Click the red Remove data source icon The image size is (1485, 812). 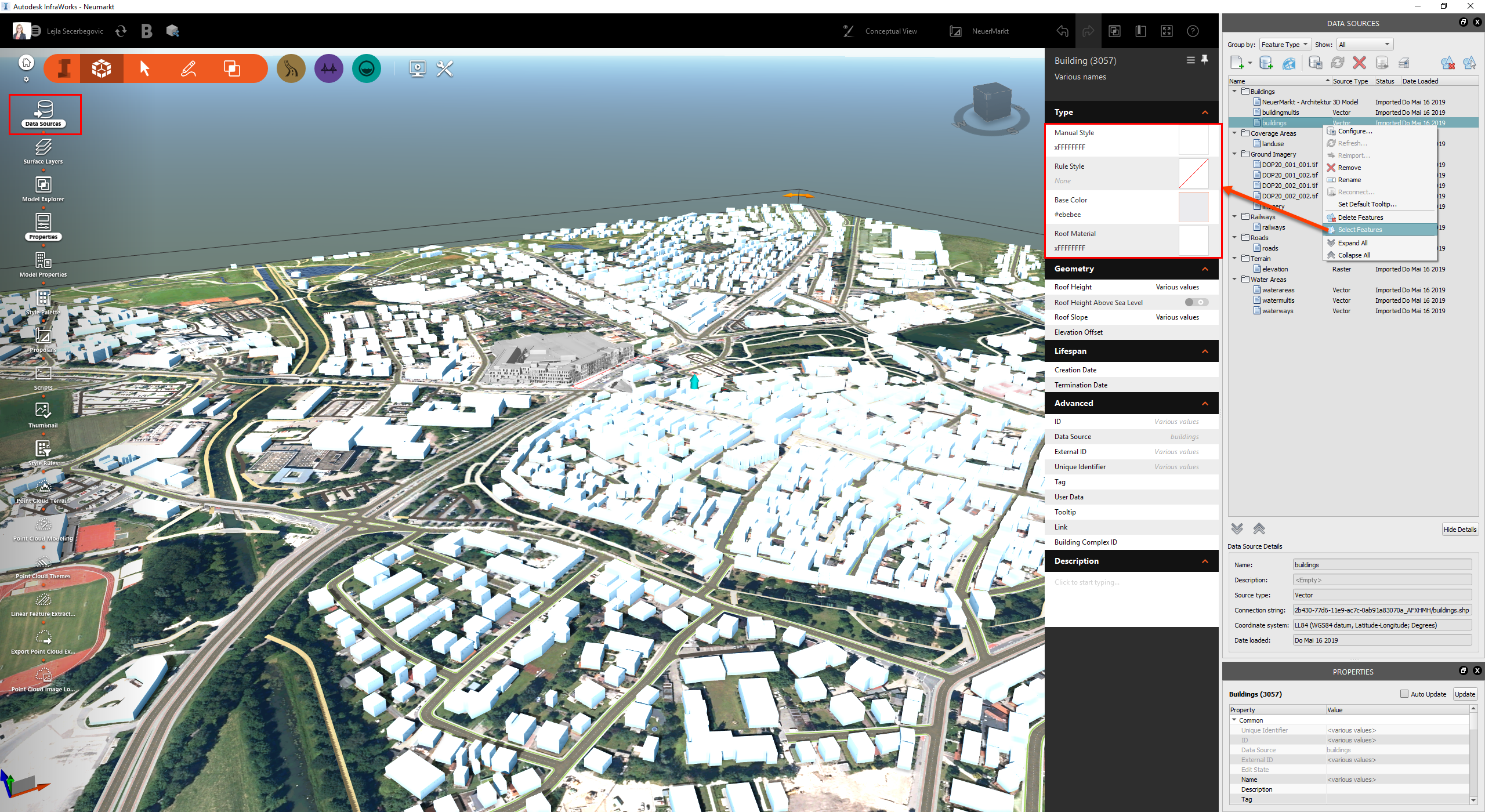point(1359,63)
